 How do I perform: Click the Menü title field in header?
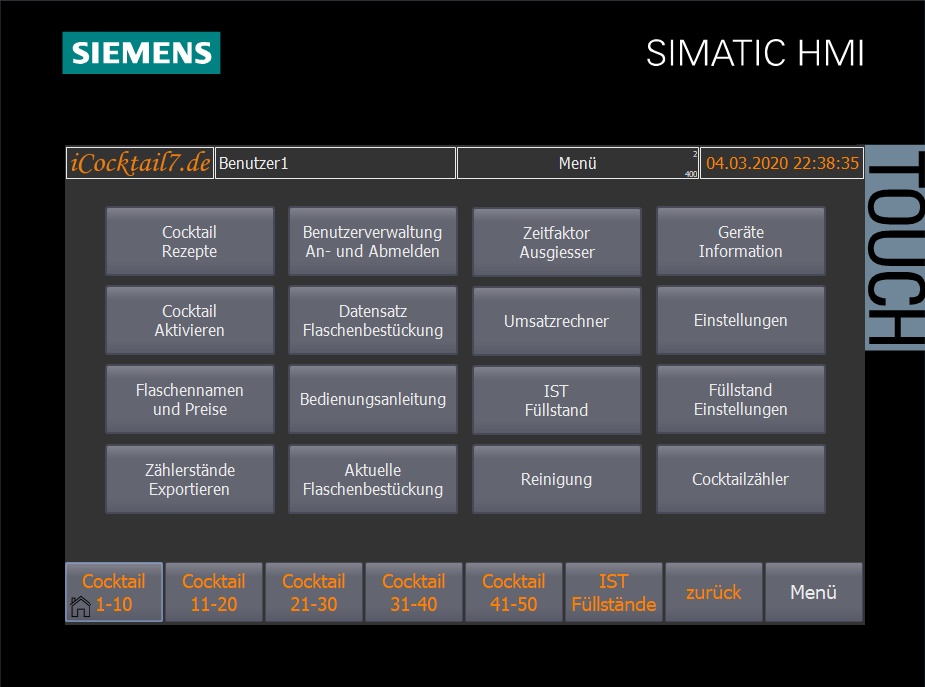[x=578, y=163]
